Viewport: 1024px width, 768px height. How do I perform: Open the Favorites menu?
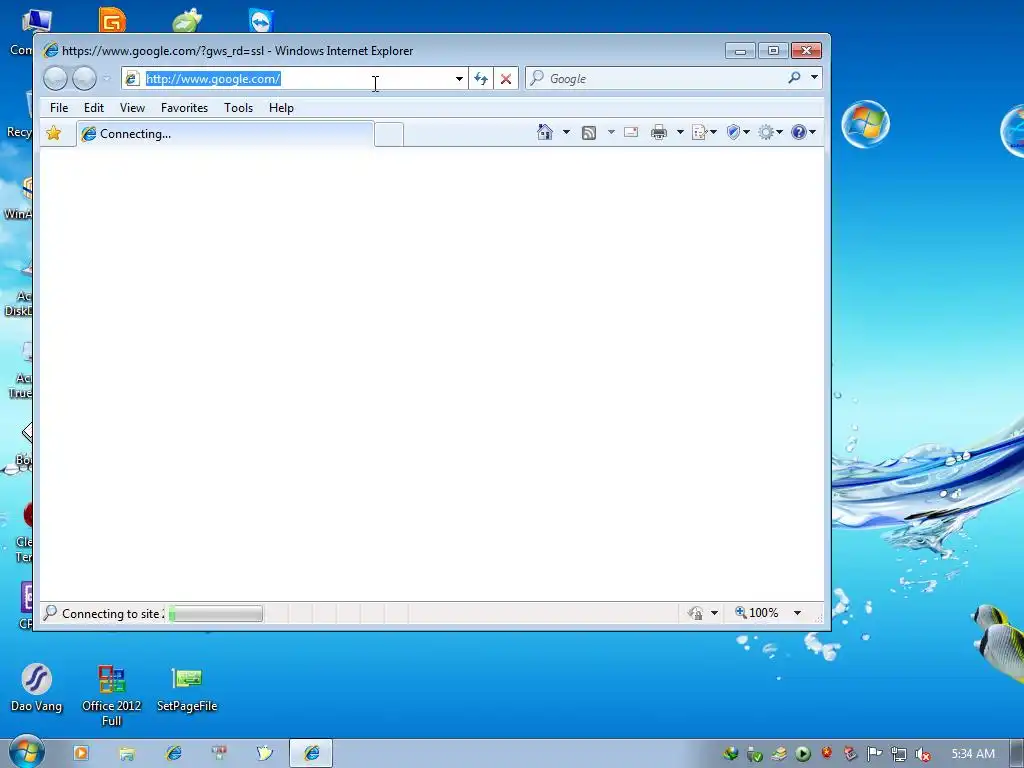184,108
